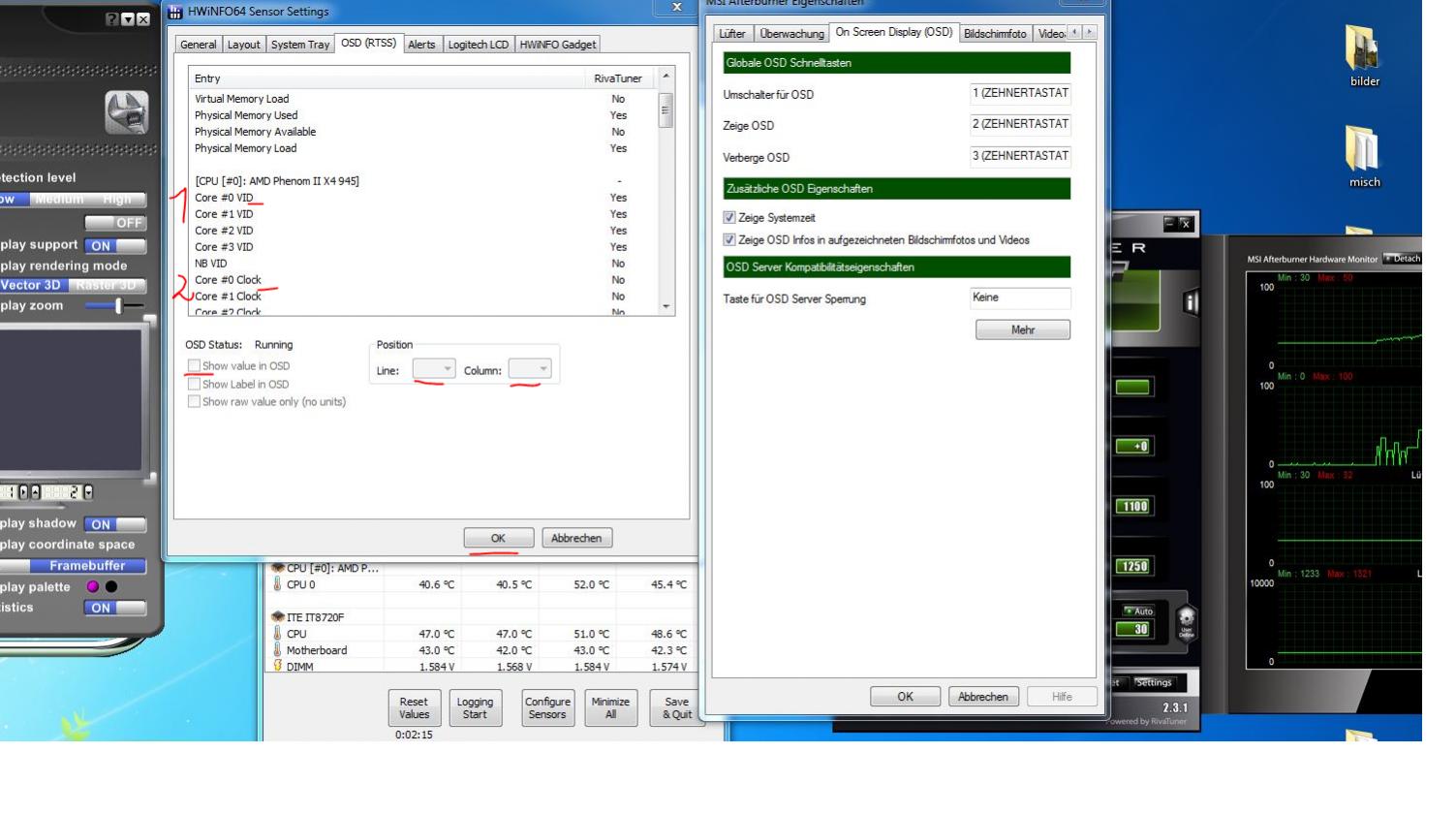The image size is (1456, 814).
Task: Click Abbrechen in HWiNFO64 Sensor Settings
Action: tap(576, 538)
